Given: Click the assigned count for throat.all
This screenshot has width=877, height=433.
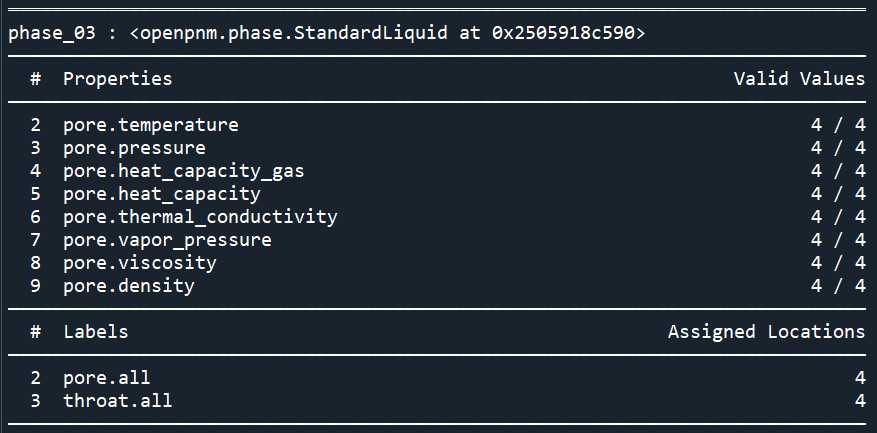Looking at the screenshot, I should coord(860,401).
